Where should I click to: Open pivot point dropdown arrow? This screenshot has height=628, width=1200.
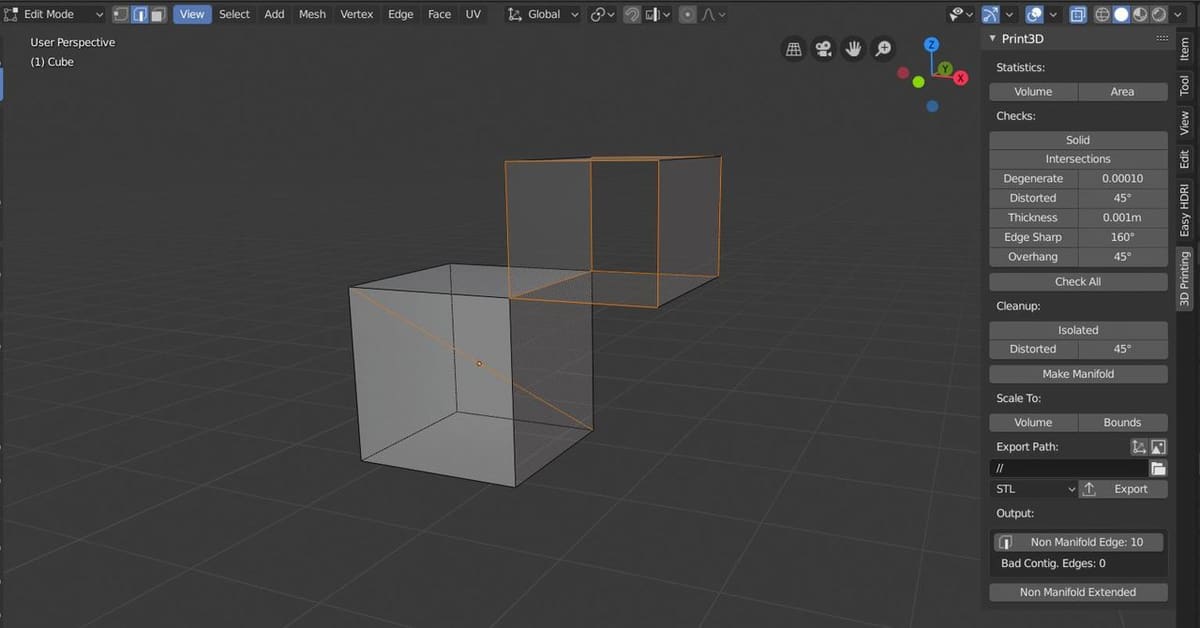tap(611, 14)
